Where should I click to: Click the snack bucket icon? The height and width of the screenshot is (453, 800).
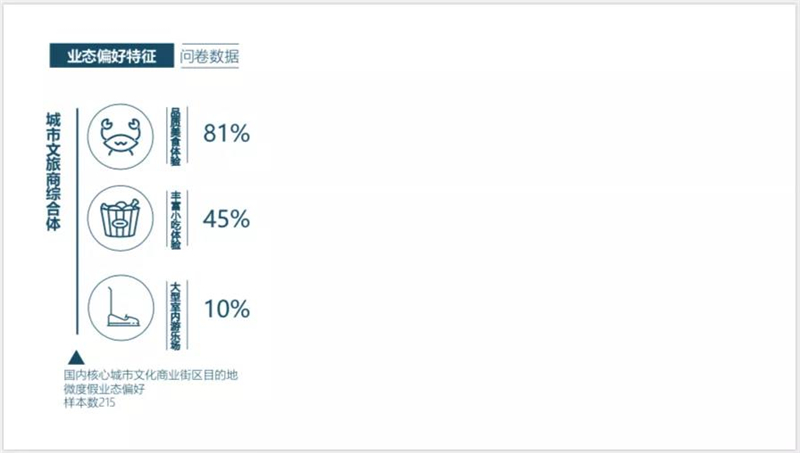click(121, 218)
